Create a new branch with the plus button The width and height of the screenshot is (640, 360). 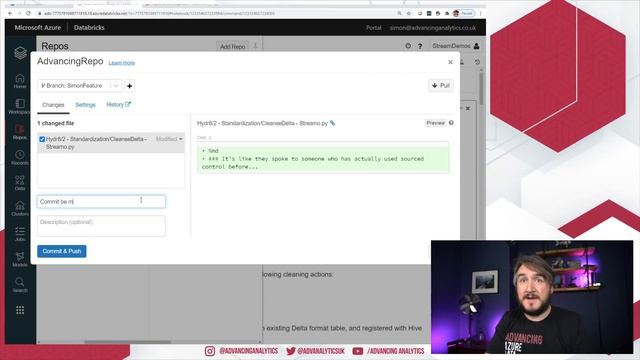pos(129,86)
